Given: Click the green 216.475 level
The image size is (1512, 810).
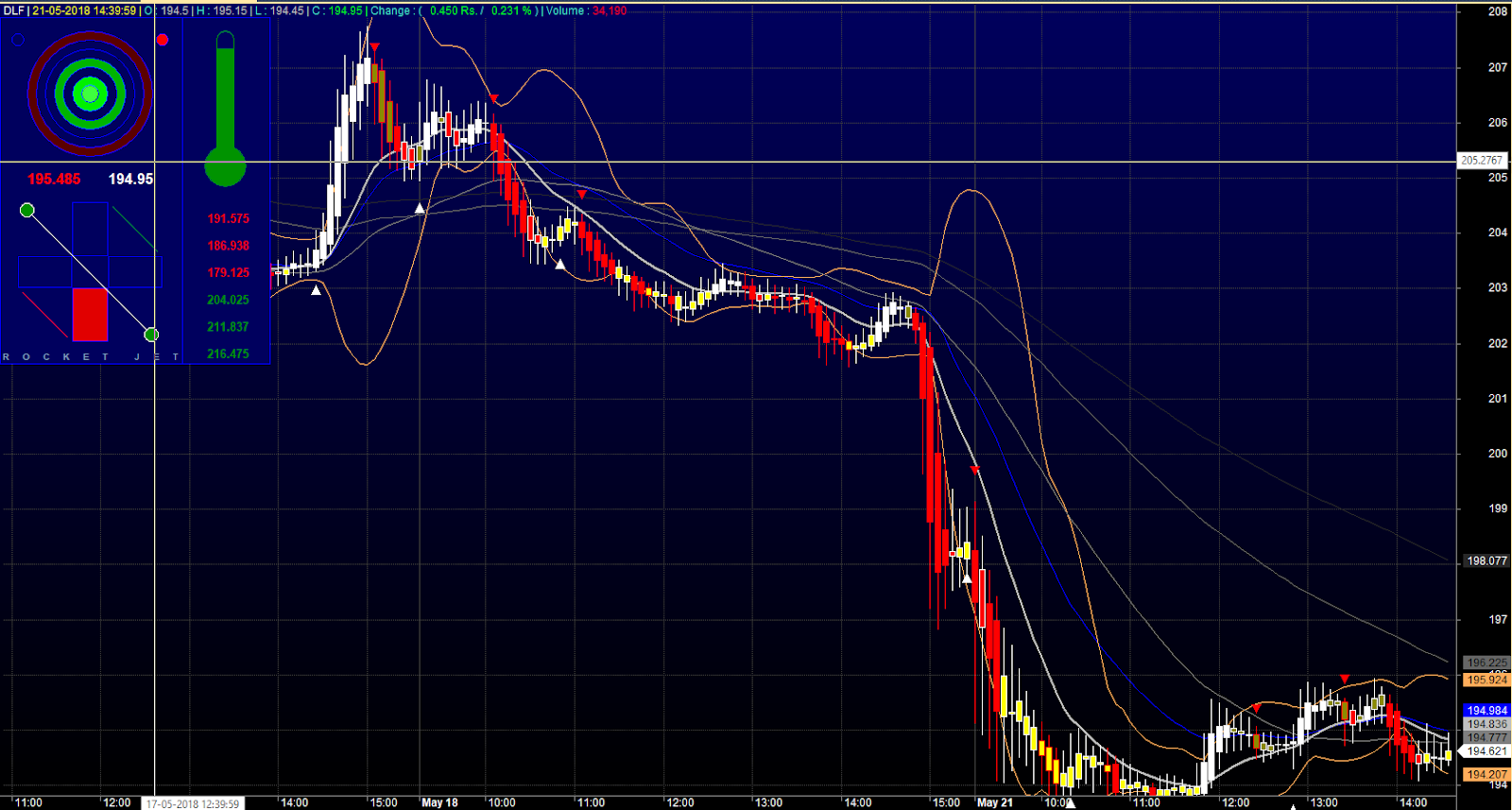Looking at the screenshot, I should coord(229,354).
